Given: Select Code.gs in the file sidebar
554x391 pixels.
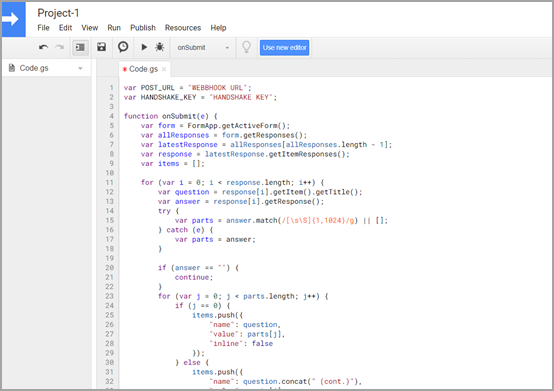Looking at the screenshot, I should tap(34, 68).
